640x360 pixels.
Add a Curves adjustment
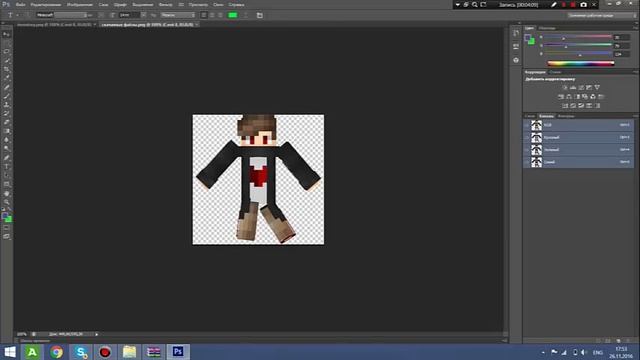pos(581,88)
